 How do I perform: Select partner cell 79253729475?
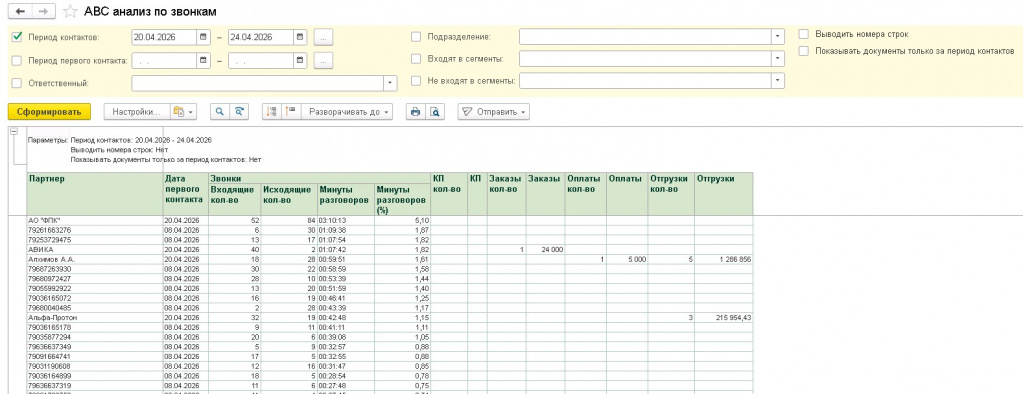[95, 240]
